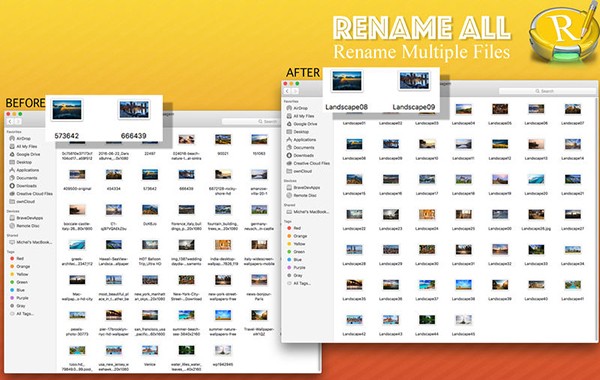Select the 409500-original image thumbnail
The width and height of the screenshot is (600, 380).
tap(77, 175)
